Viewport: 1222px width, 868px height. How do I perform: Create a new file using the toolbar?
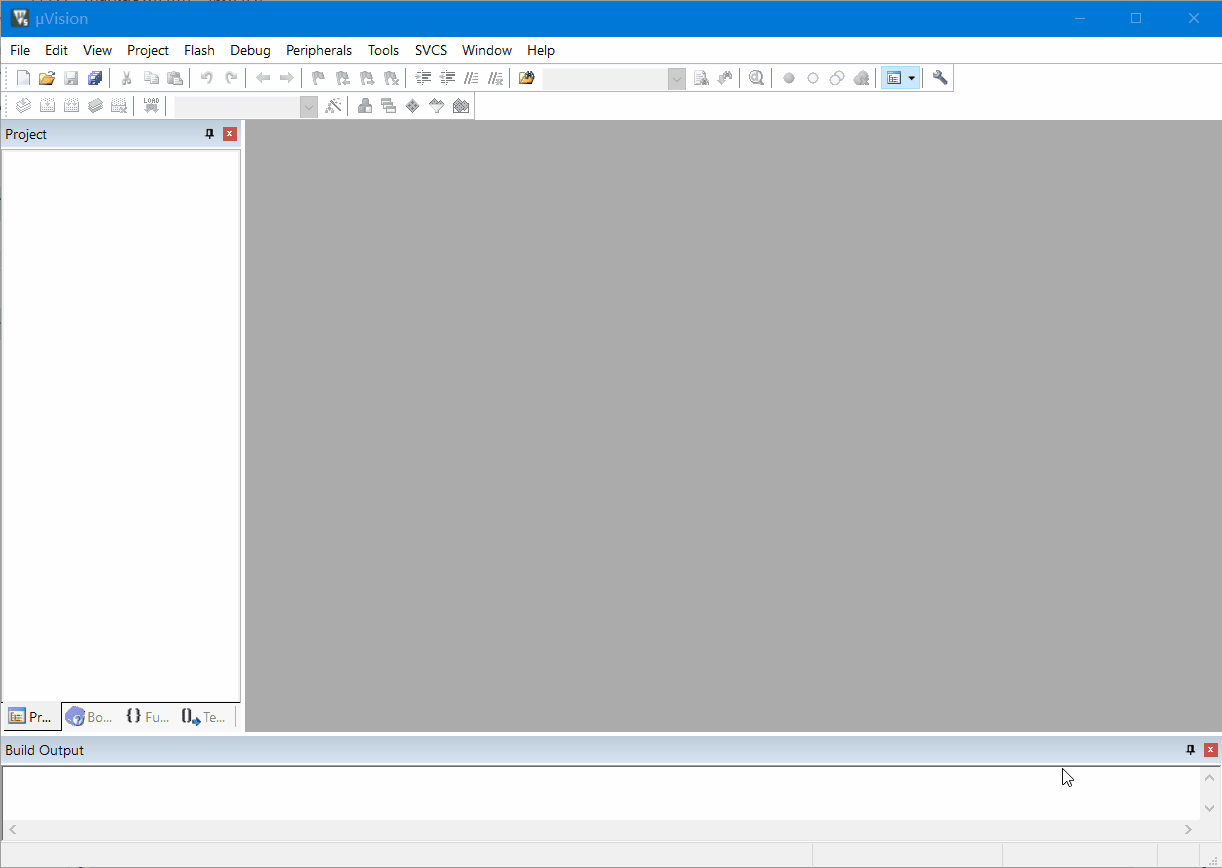[23, 78]
